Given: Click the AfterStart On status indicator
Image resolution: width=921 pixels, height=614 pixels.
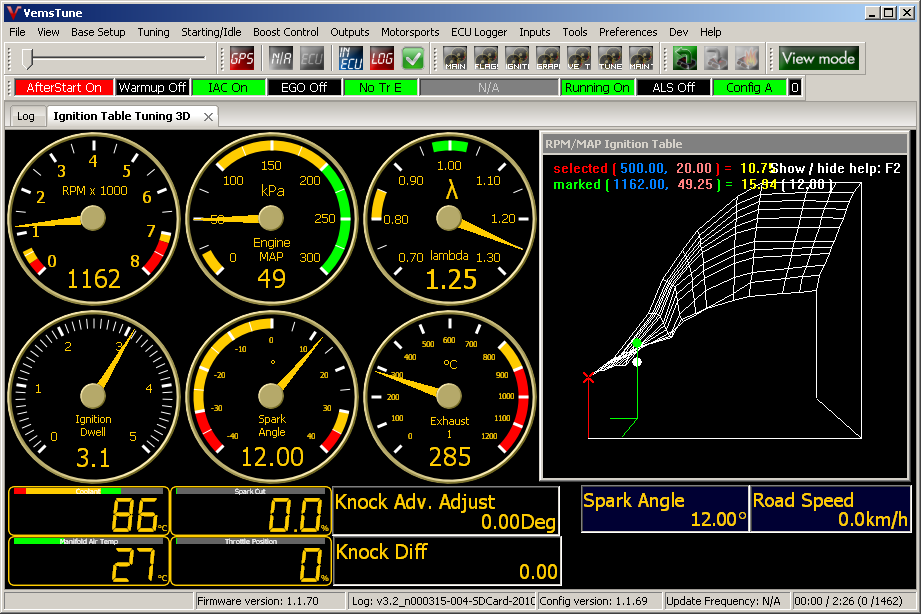Looking at the screenshot, I should [x=64, y=88].
